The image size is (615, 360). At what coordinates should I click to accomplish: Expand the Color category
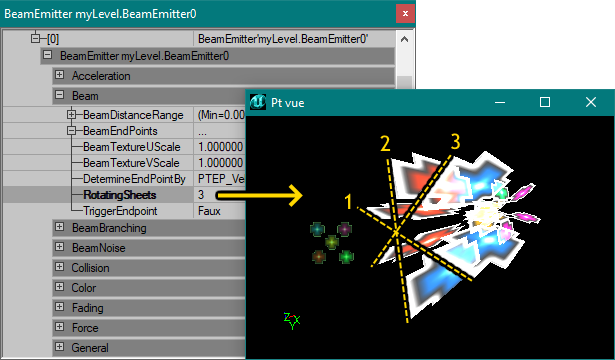click(x=59, y=287)
